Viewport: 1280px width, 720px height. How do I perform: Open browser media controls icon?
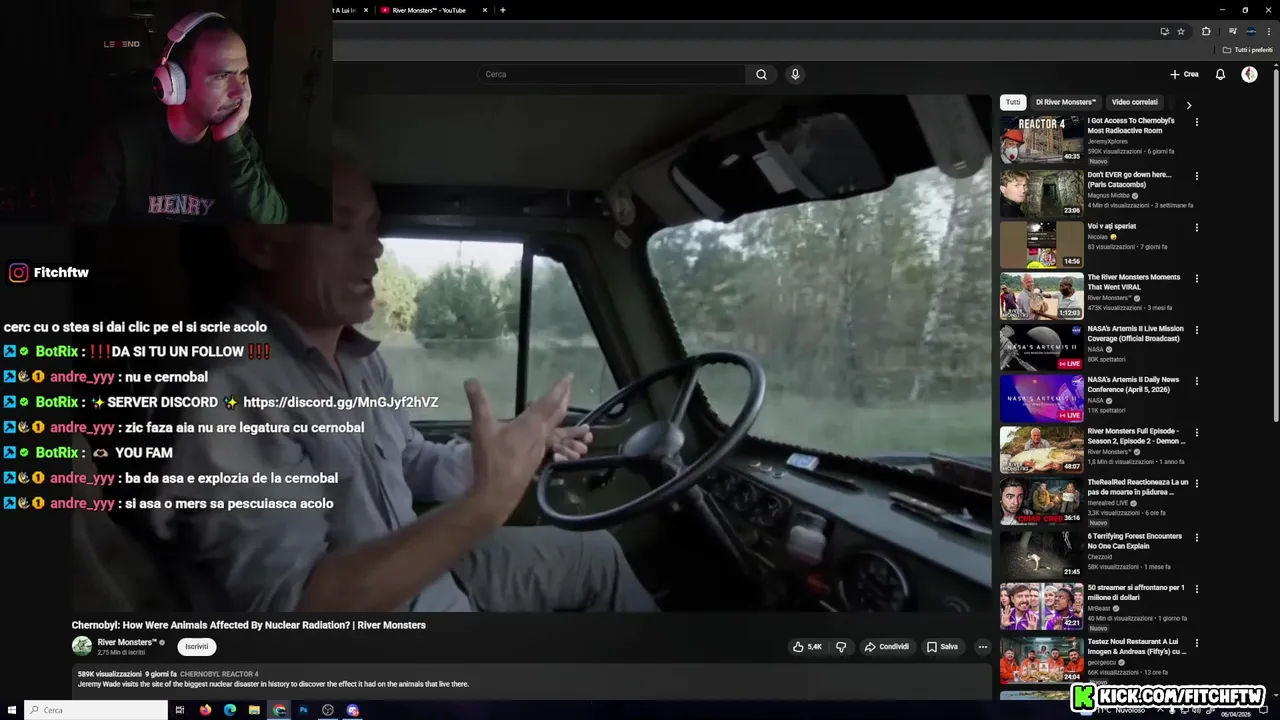[1232, 31]
